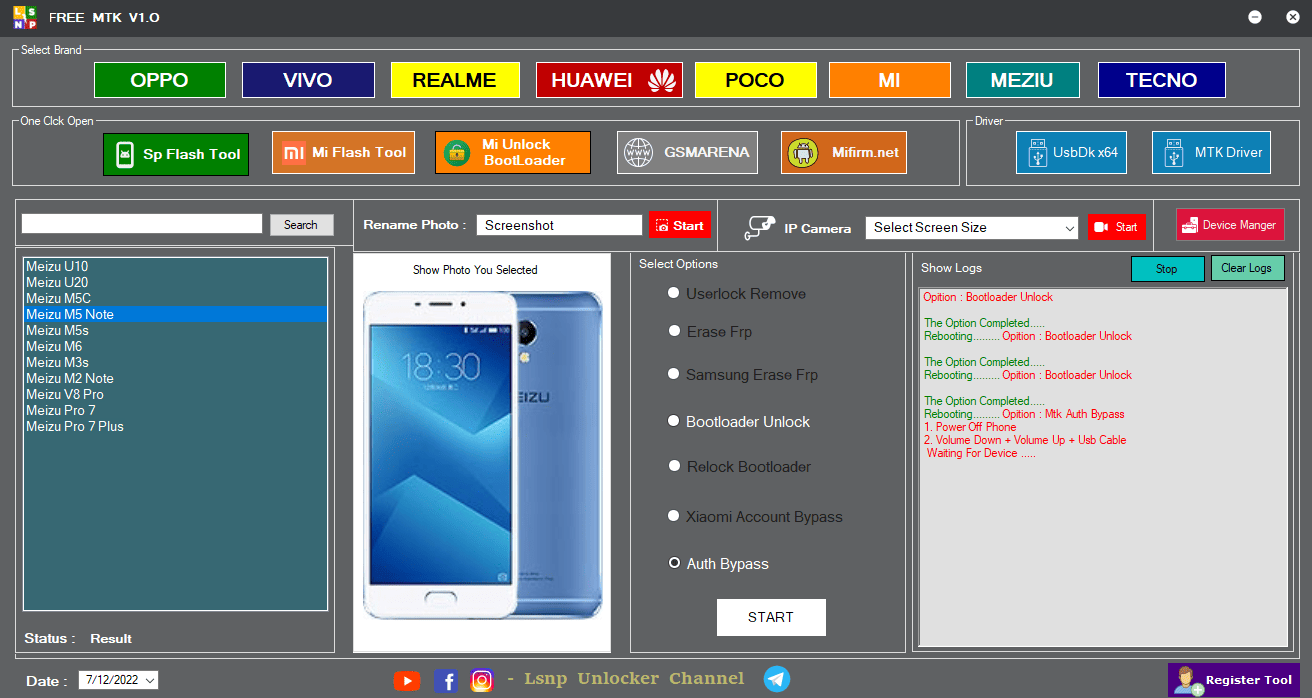Clear Logs in the Show Logs panel

[1247, 268]
